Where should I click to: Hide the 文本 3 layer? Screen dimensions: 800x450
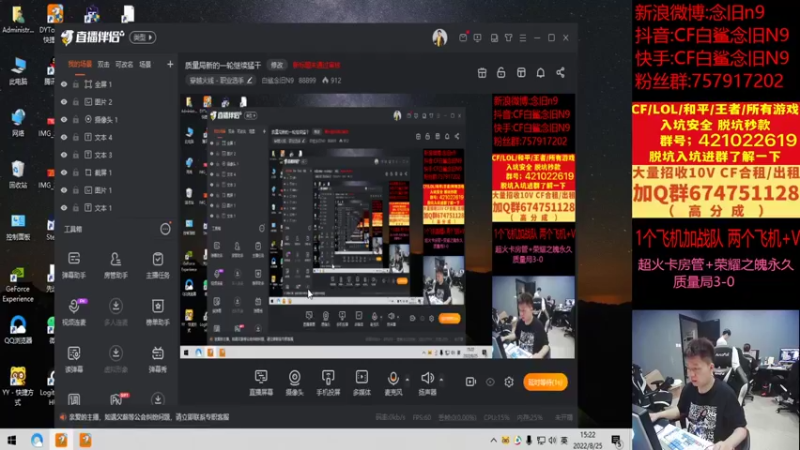click(64, 155)
